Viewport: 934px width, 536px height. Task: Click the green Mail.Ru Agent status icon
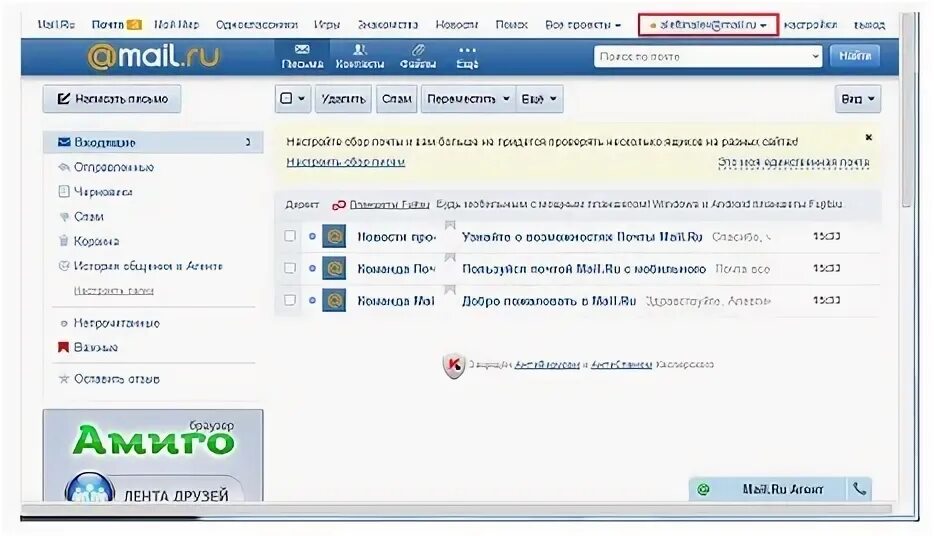point(703,490)
